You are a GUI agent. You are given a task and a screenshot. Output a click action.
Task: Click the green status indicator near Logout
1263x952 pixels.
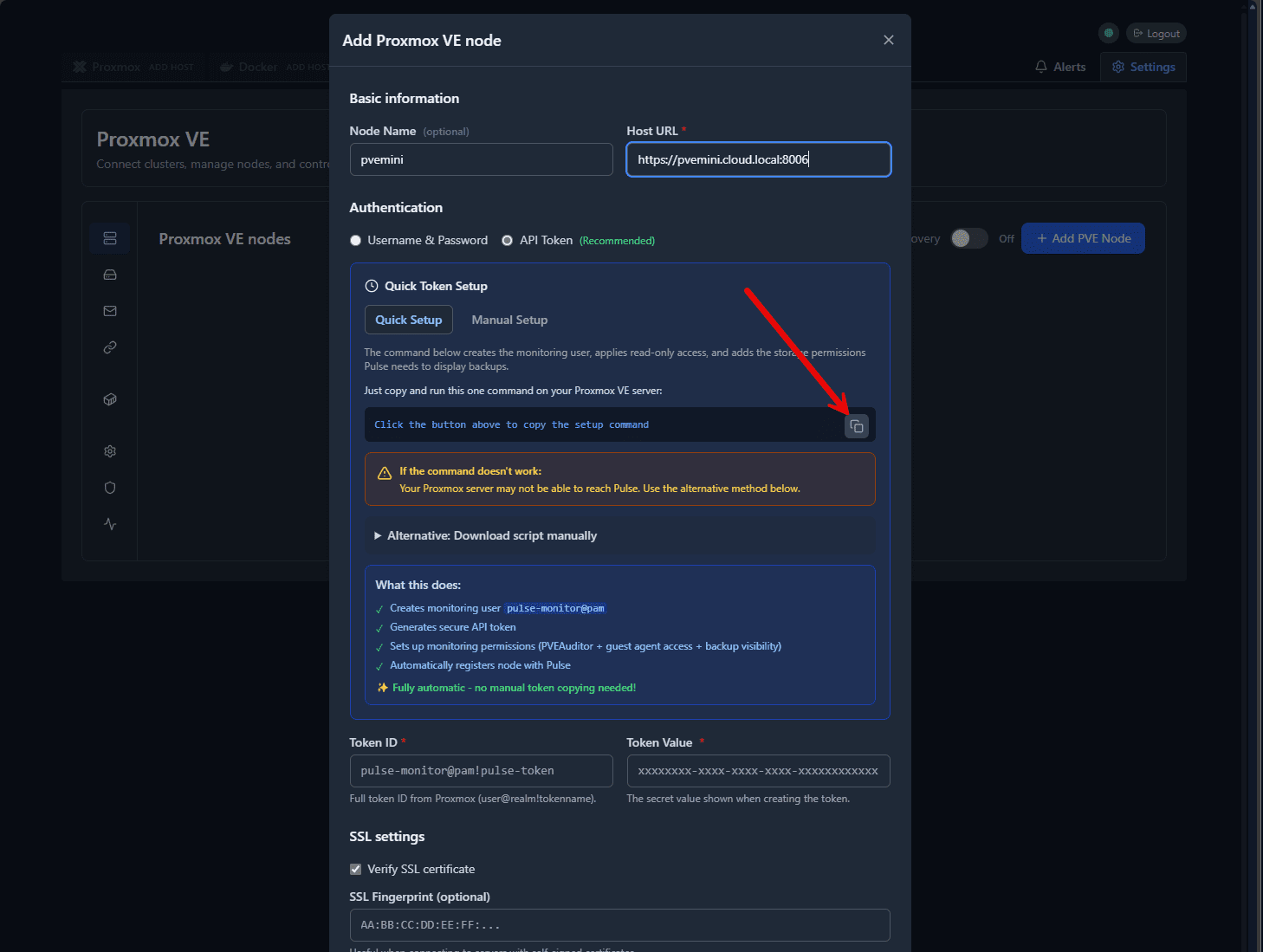coord(1108,32)
